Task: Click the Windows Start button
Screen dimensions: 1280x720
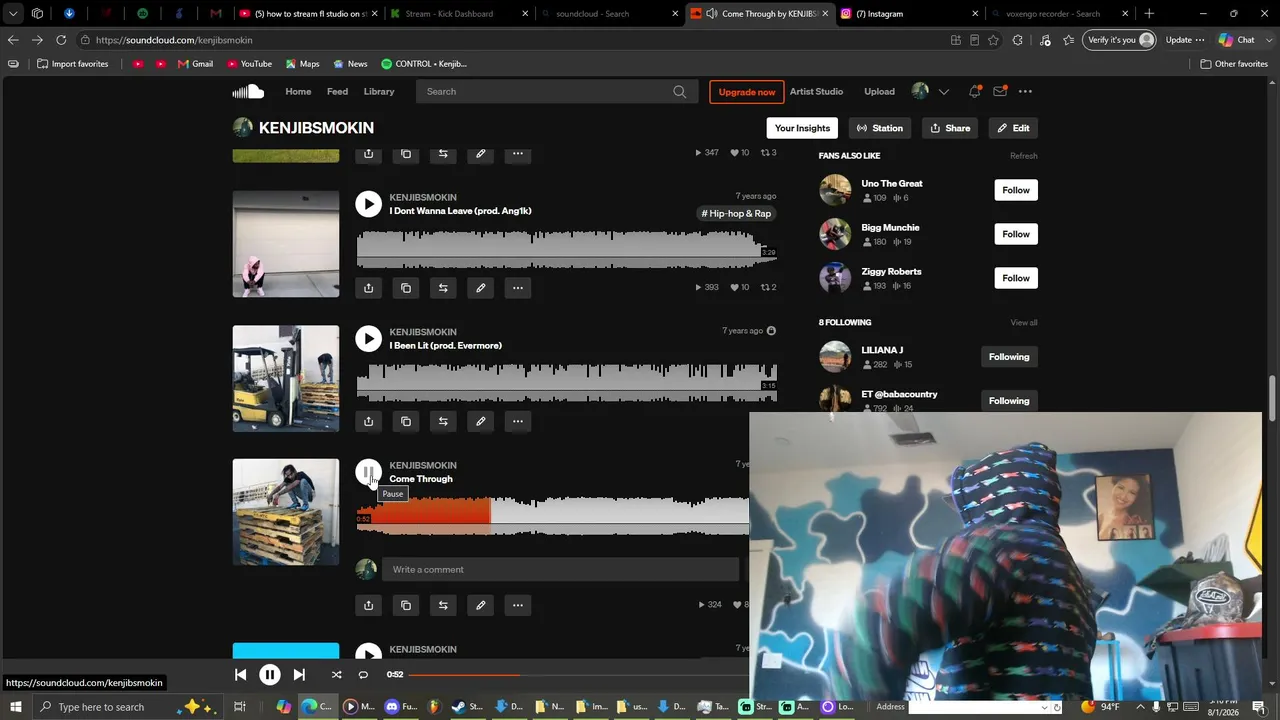Action: click(16, 707)
